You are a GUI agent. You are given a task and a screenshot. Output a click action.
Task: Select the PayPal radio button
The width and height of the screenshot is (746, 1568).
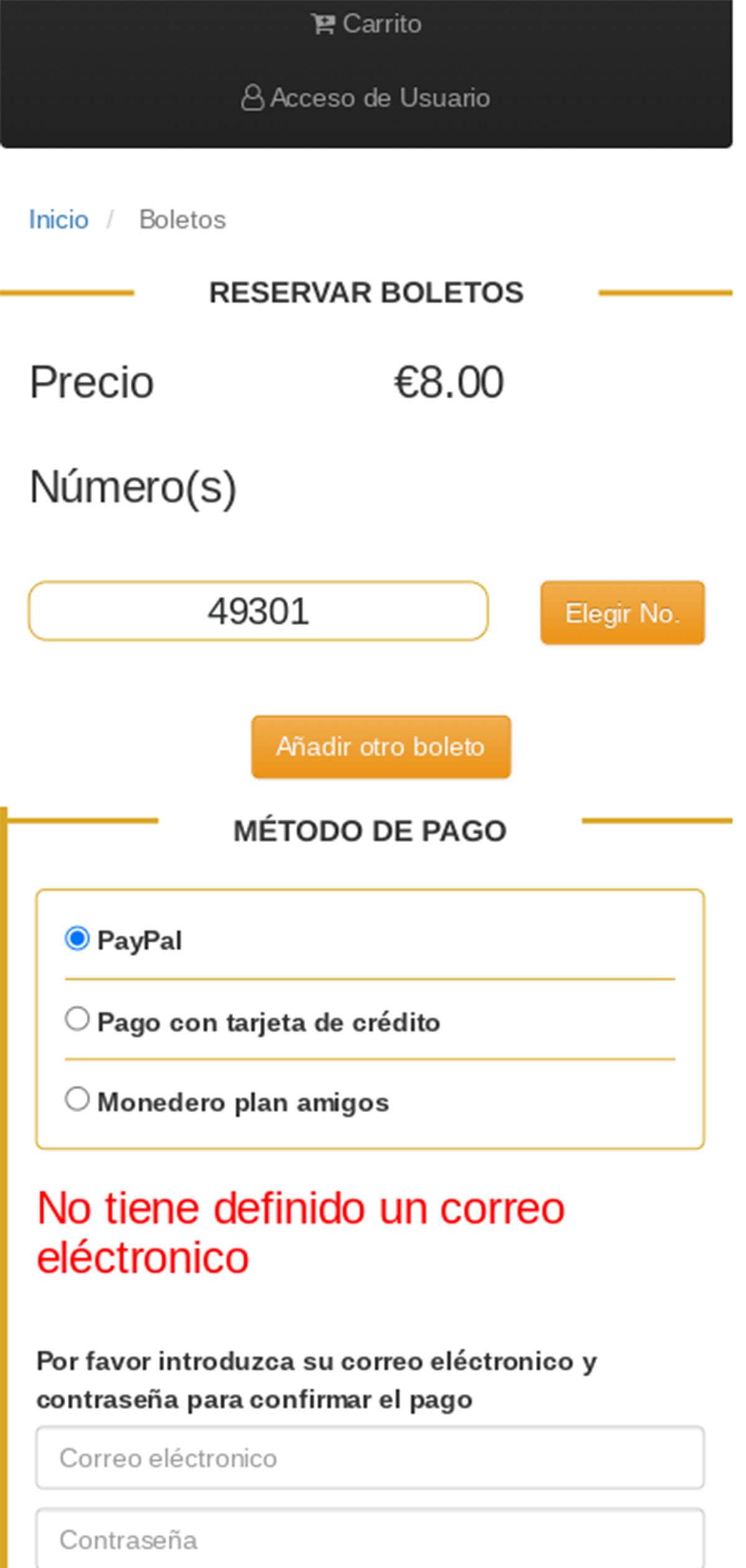77,939
